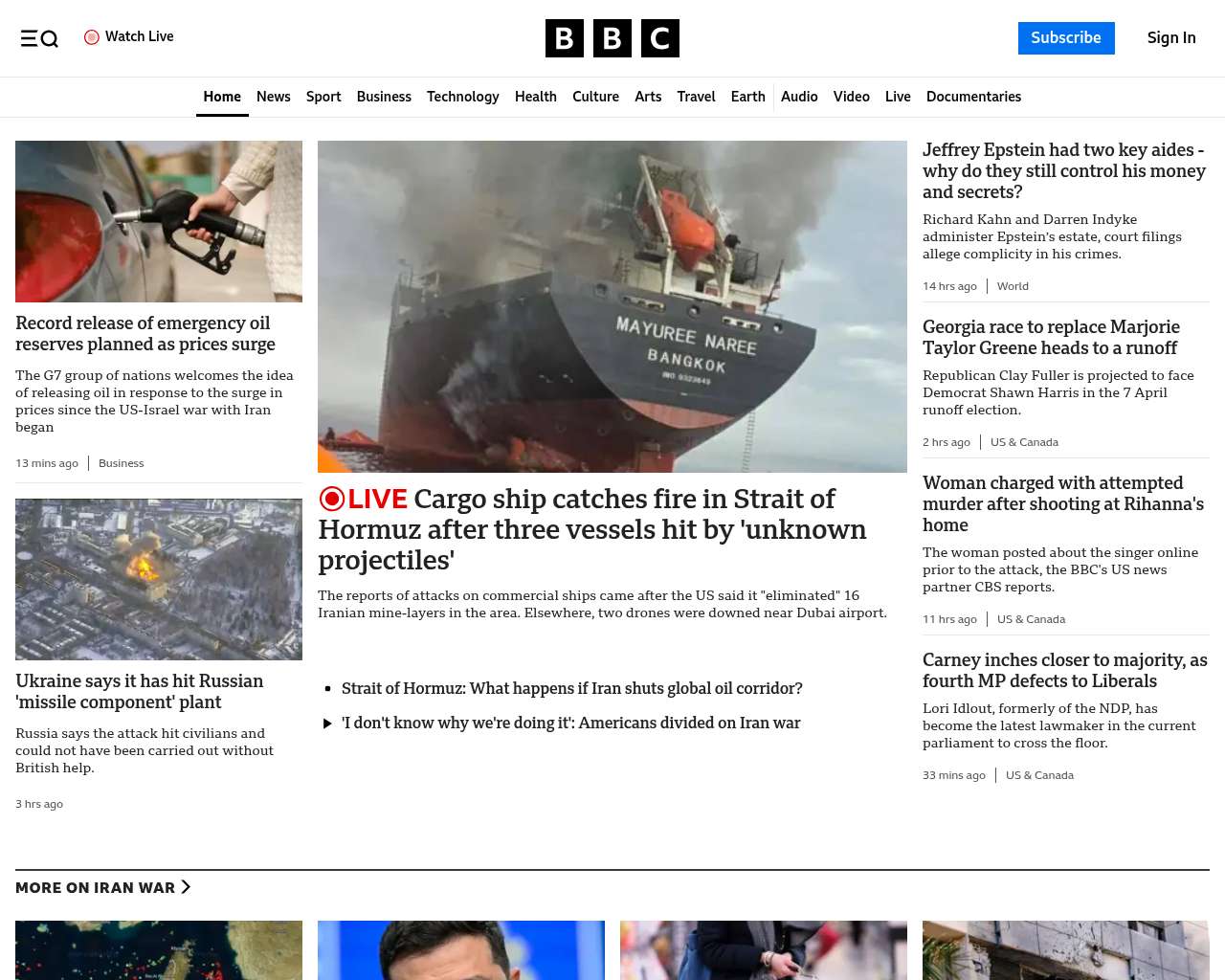Click the '14 hrs ago' timestamp
This screenshot has width=1225, height=980.
pos(949,286)
